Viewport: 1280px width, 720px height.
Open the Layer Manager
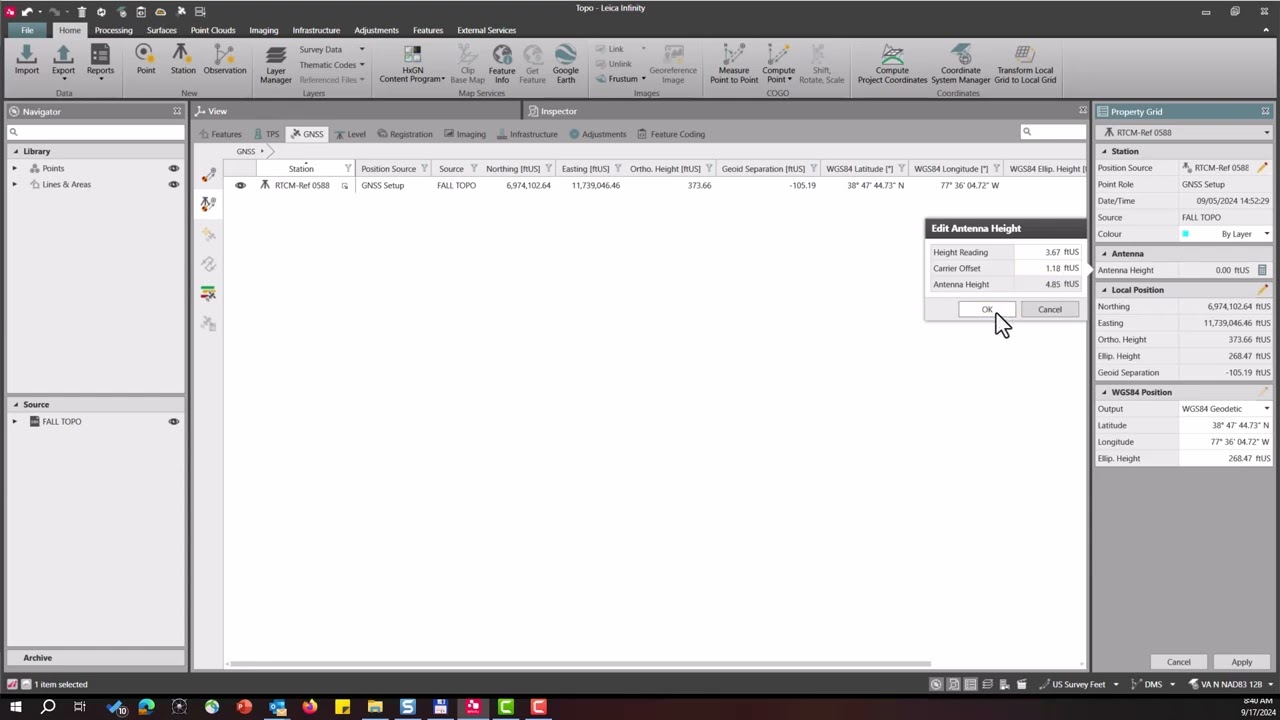tap(276, 64)
